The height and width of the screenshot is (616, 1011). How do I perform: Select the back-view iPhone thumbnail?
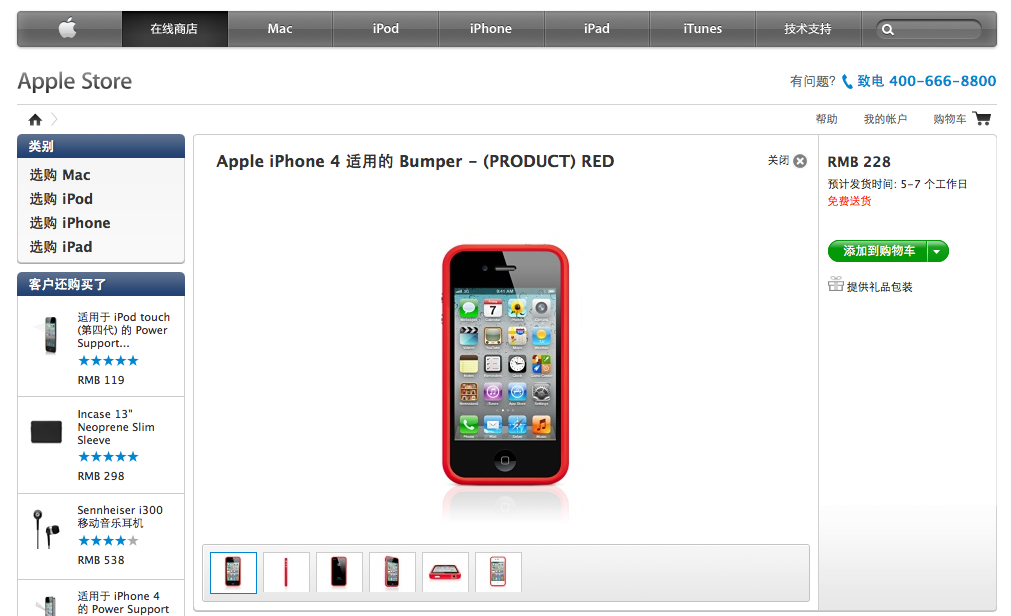coord(339,572)
